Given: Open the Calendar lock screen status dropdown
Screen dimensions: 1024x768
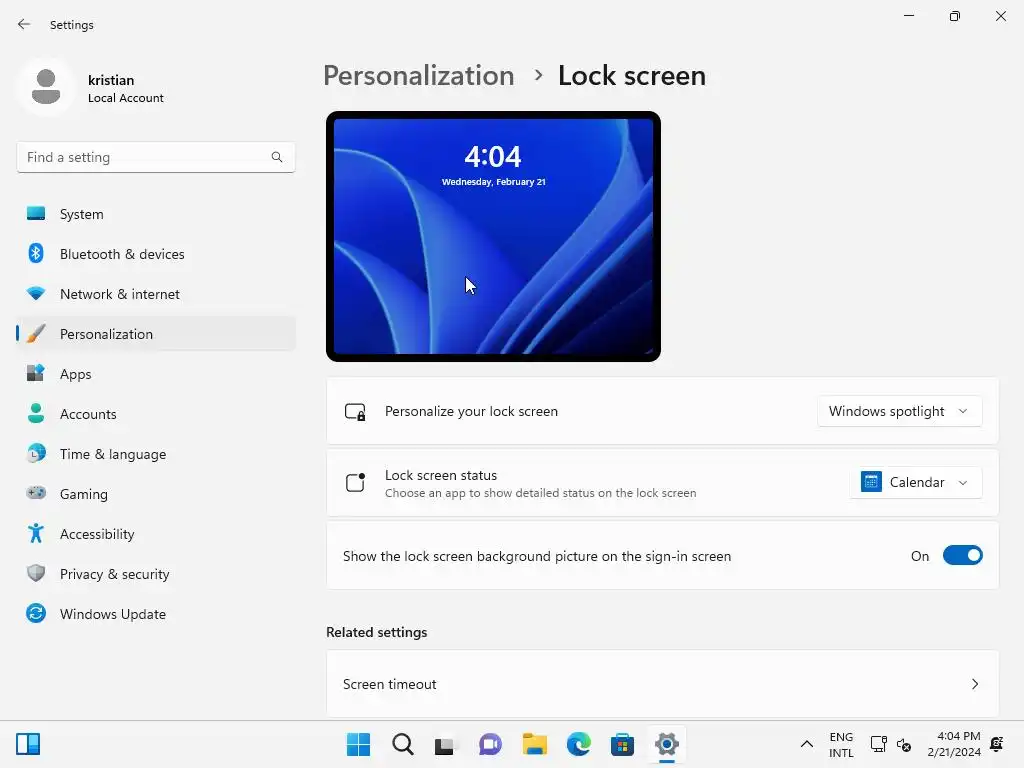Looking at the screenshot, I should [916, 483].
